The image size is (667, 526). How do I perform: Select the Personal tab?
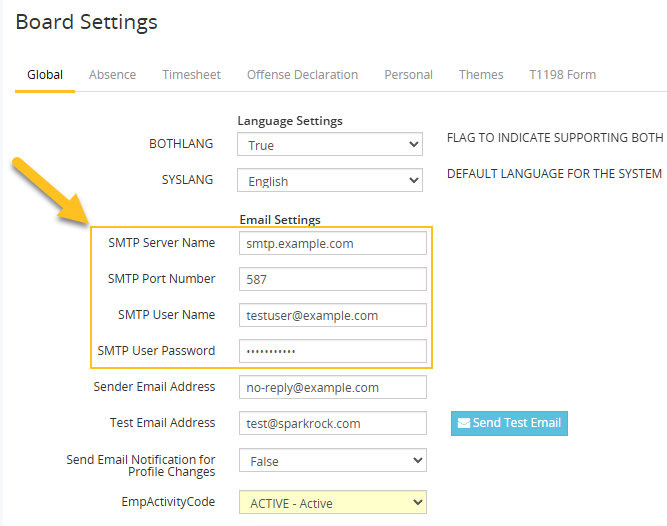tap(408, 75)
